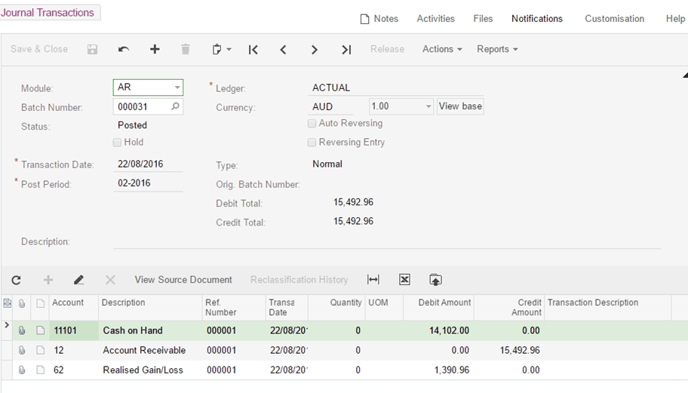Open the Notes page icon
The image size is (688, 393).
(x=365, y=19)
